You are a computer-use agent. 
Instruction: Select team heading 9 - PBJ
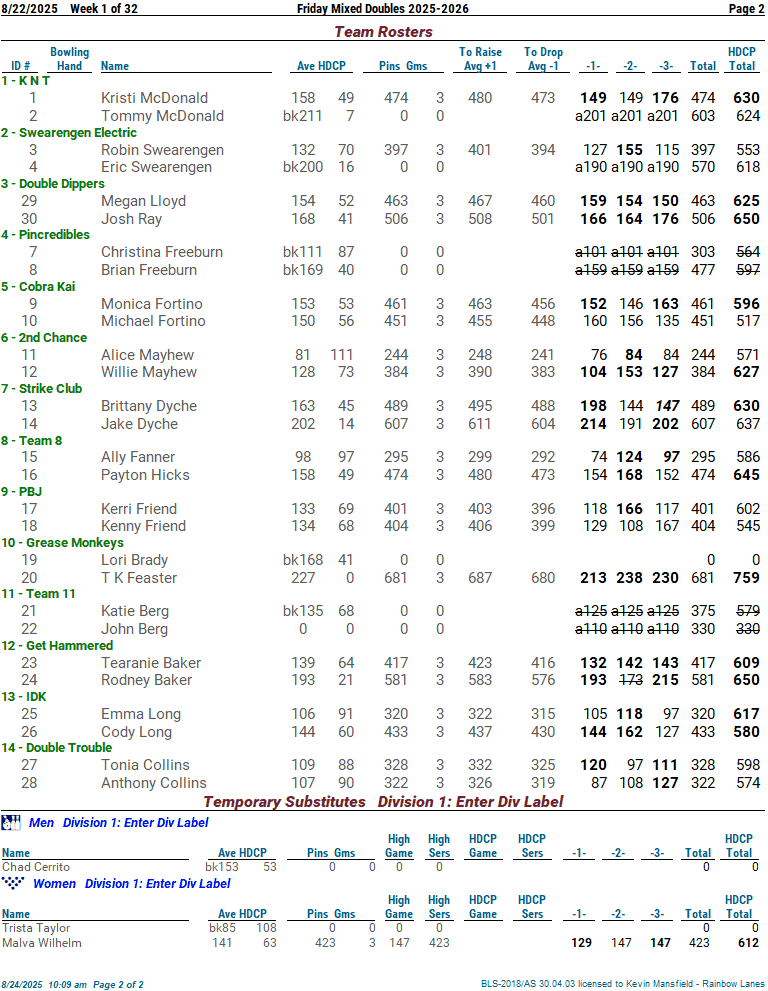coord(21,491)
